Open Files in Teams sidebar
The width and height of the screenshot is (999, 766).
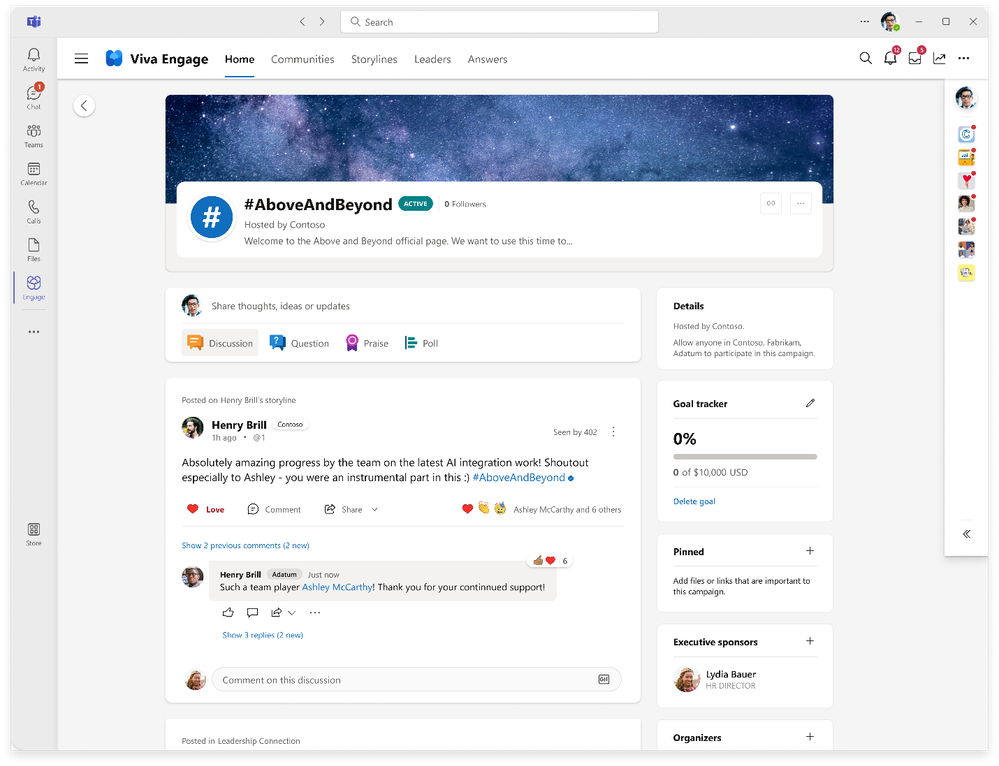pyautogui.click(x=34, y=250)
